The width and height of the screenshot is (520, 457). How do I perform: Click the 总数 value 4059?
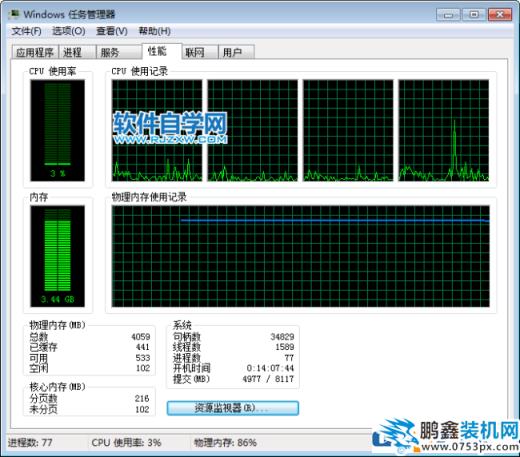point(141,337)
